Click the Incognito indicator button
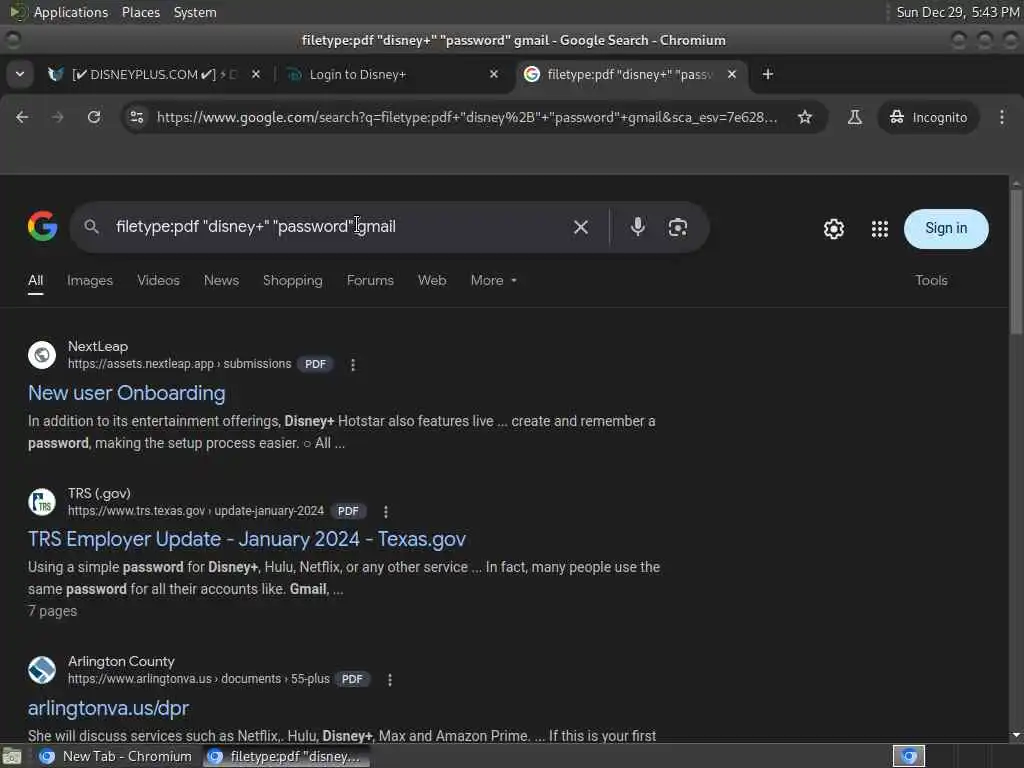This screenshot has width=1024, height=768. click(x=928, y=118)
